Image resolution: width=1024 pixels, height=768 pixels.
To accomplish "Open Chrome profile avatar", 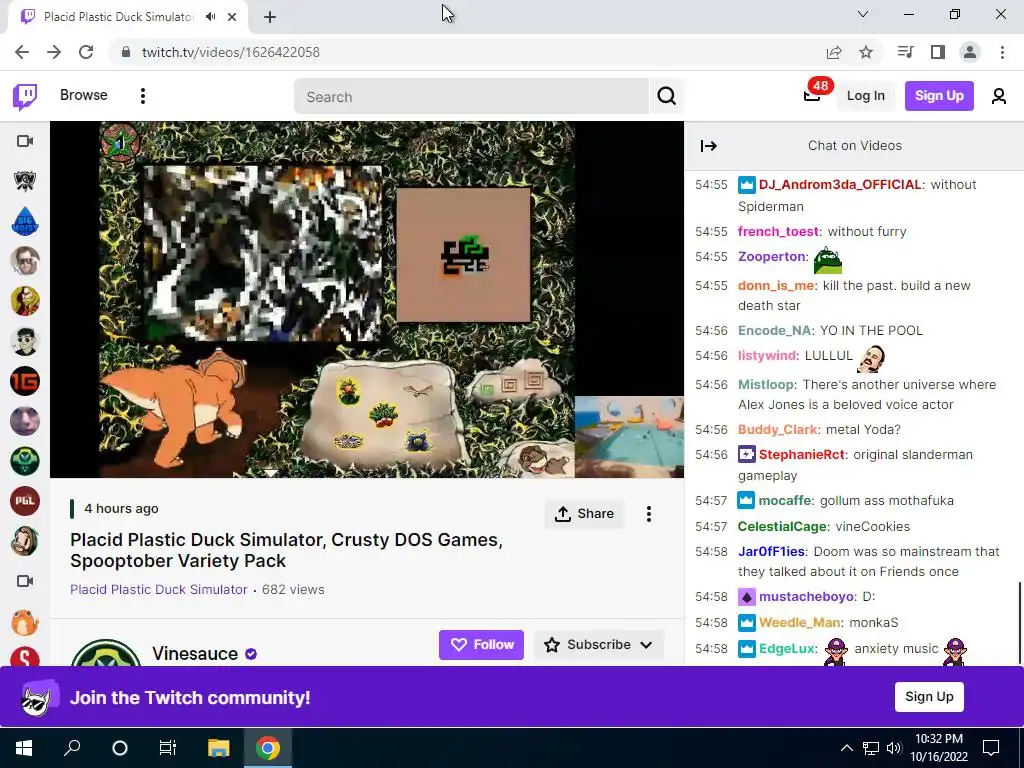I will [970, 52].
